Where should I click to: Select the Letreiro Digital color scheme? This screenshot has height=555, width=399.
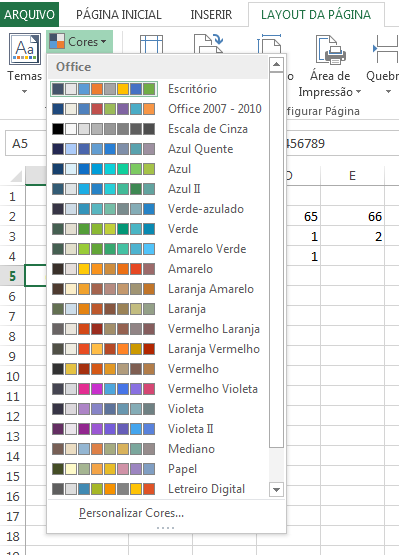pyautogui.click(x=158, y=489)
